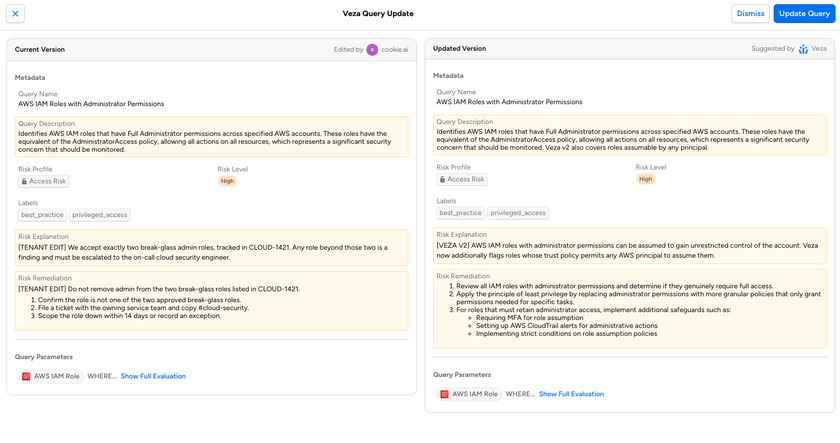The width and height of the screenshot is (840, 443).
Task: Click '[VEZA V2] AWS IAM roles' explanation text
Action: [627, 250]
